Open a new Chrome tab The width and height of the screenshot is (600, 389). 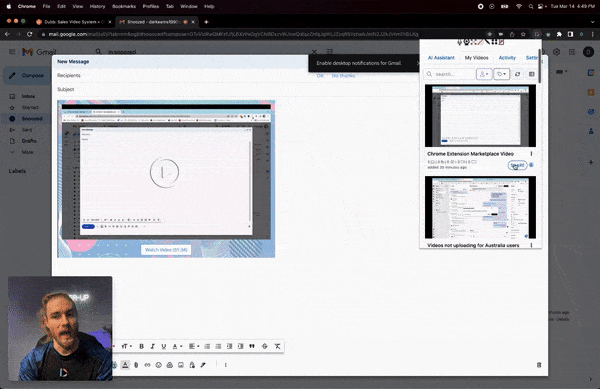click(x=206, y=22)
